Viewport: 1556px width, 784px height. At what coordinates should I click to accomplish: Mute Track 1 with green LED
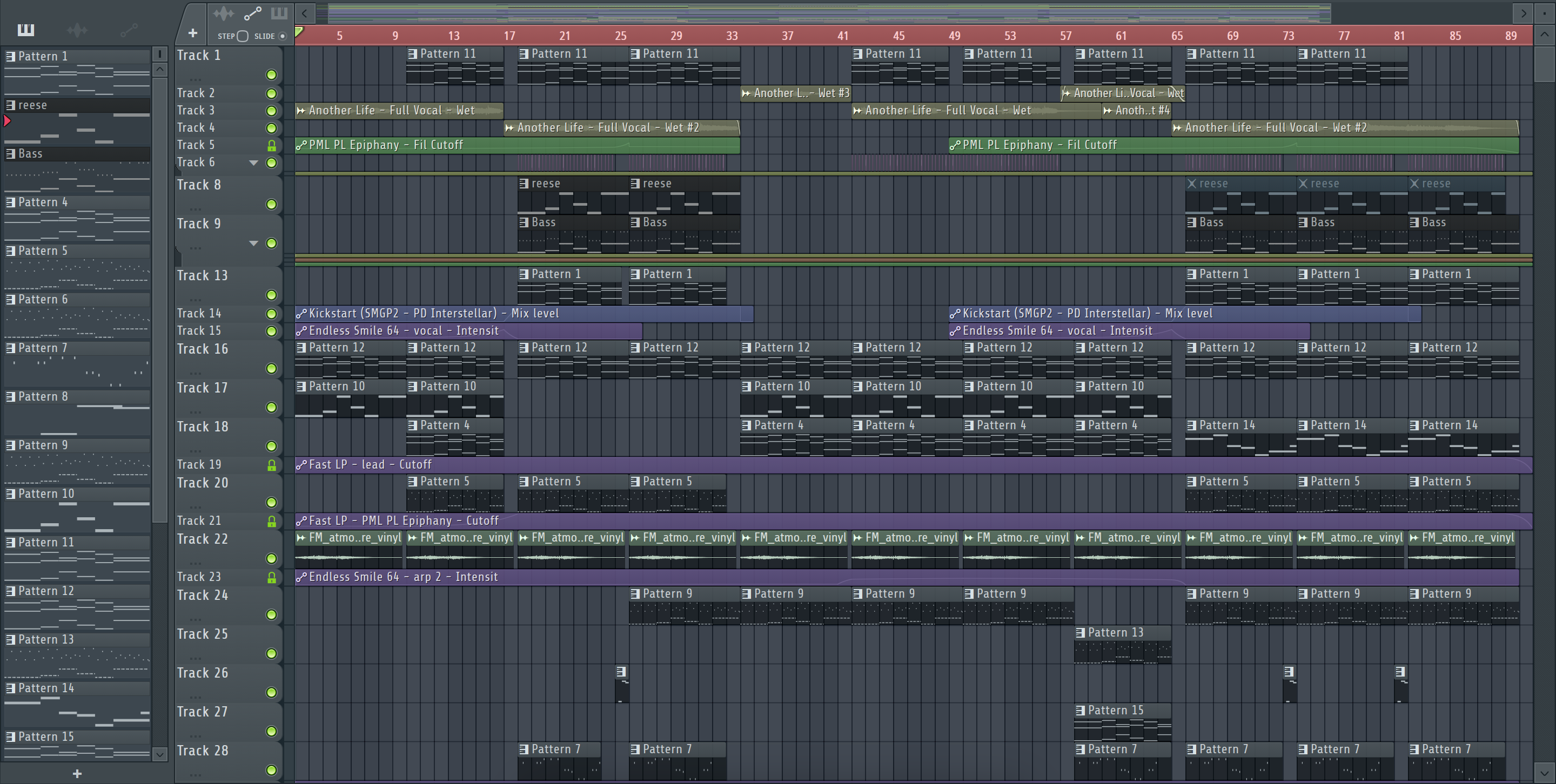point(272,75)
